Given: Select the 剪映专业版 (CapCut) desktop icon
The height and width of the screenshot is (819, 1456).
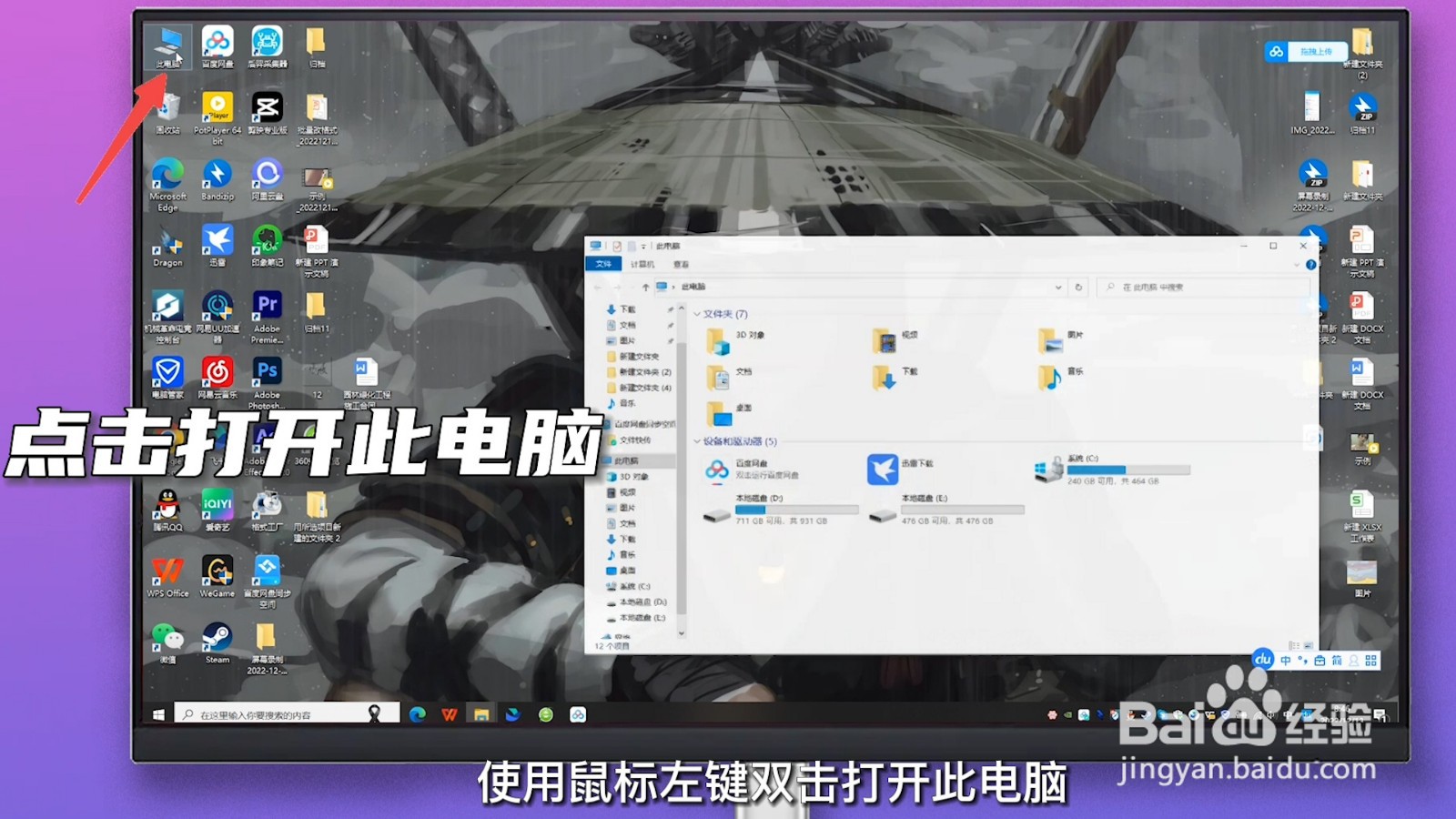Looking at the screenshot, I should 268,114.
